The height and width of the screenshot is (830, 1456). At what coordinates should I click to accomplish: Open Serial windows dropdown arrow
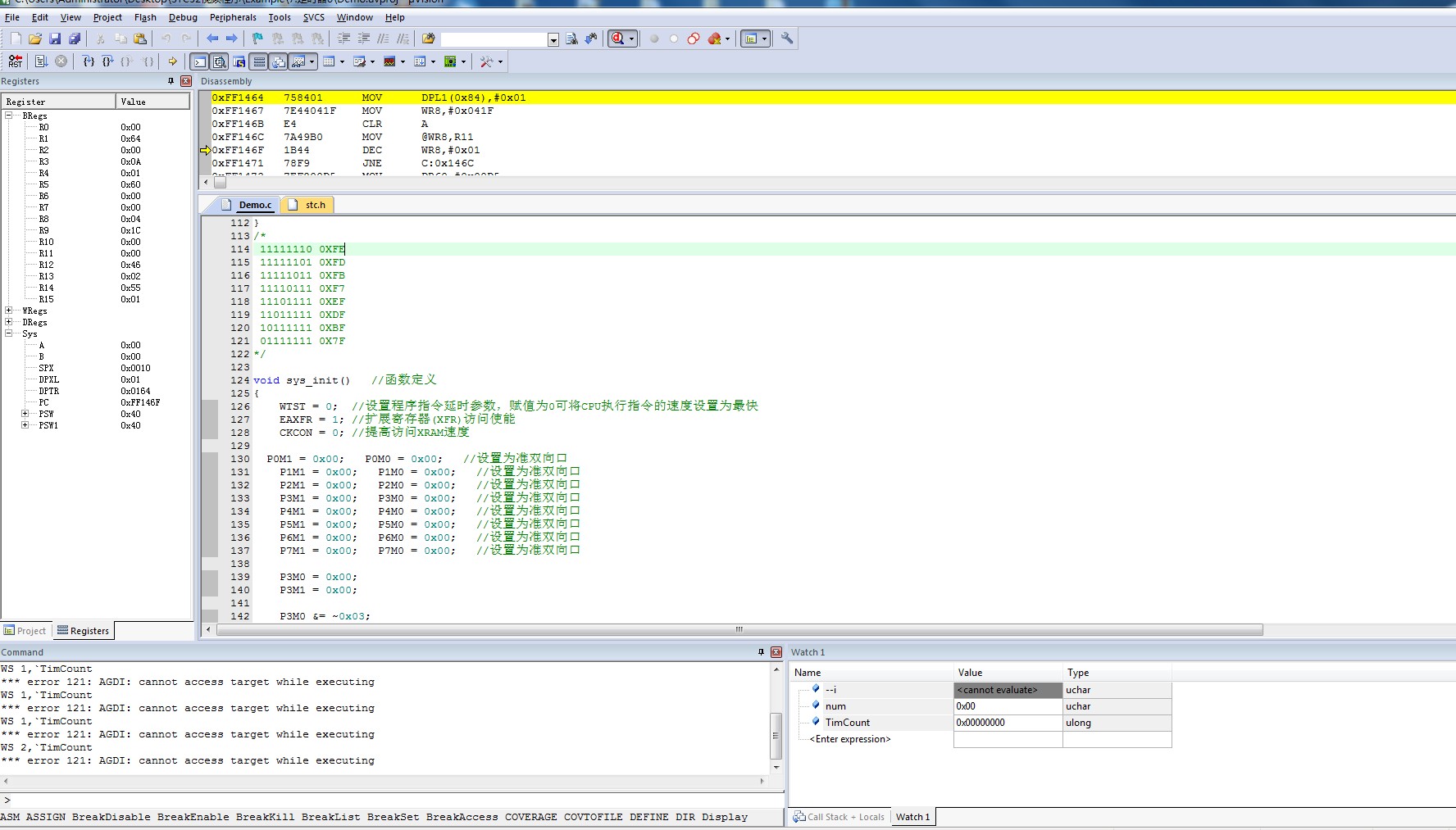click(372, 61)
